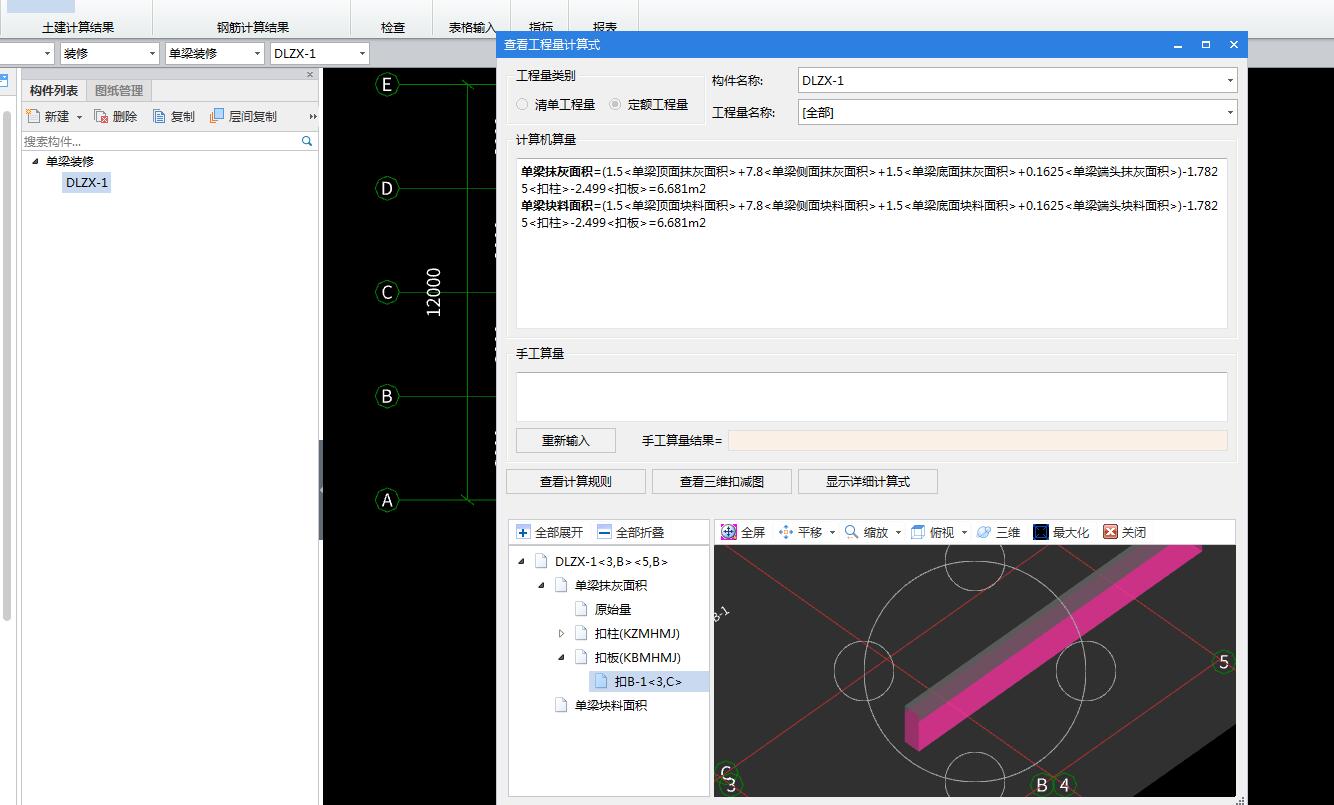Close the component list panel
The image size is (1334, 805).
click(310, 75)
